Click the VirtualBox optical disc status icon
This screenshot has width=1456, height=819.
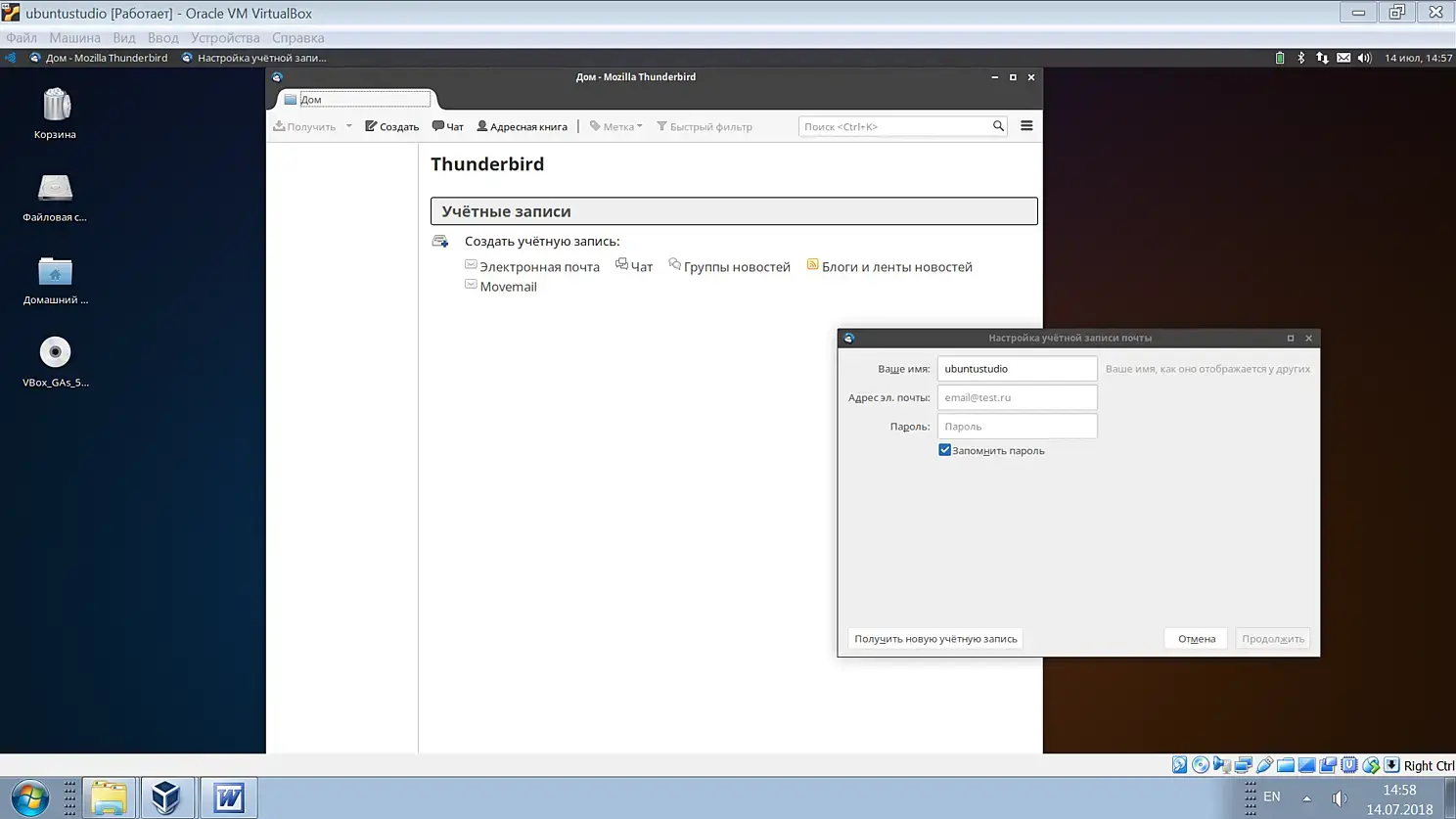[1201, 765]
